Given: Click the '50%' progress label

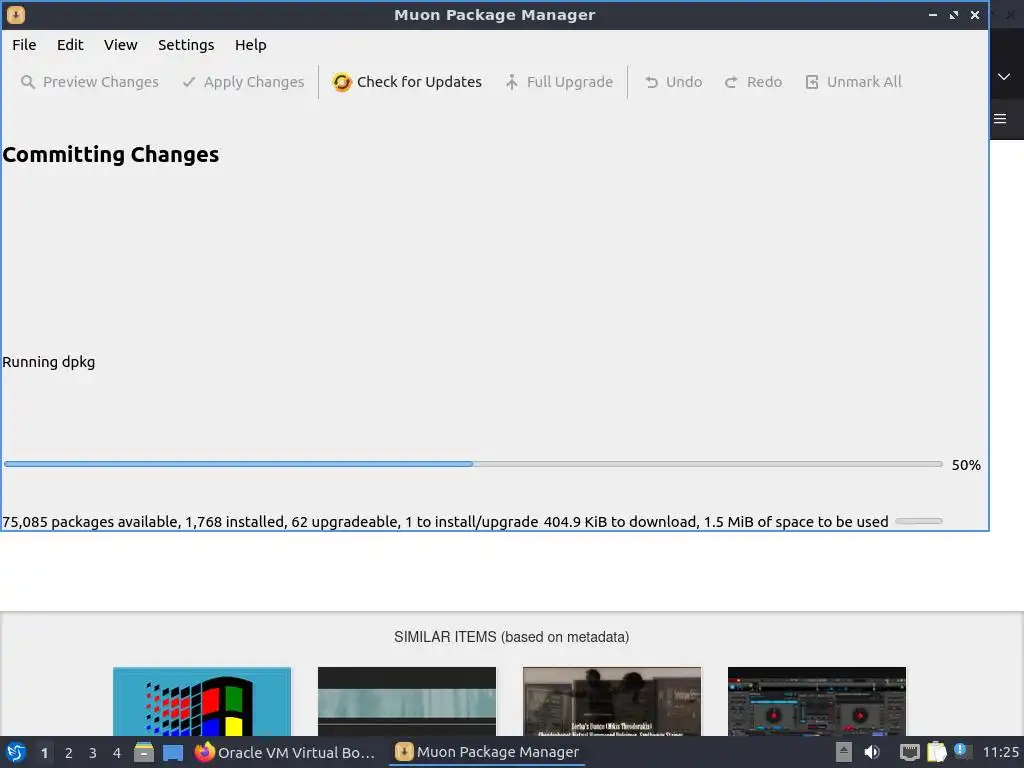Looking at the screenshot, I should tap(966, 465).
